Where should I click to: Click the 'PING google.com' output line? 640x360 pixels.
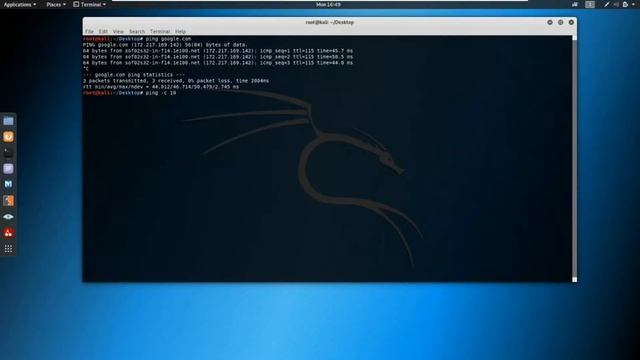(165, 45)
